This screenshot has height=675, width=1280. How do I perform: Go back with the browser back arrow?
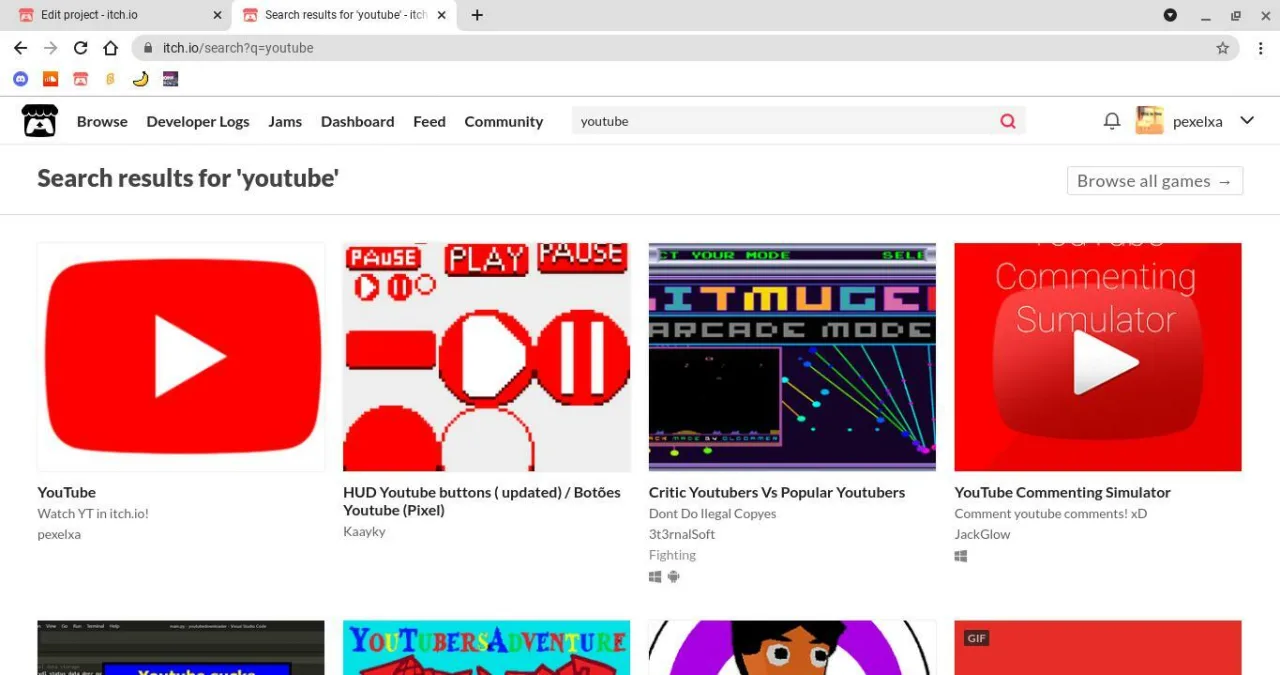tap(20, 48)
